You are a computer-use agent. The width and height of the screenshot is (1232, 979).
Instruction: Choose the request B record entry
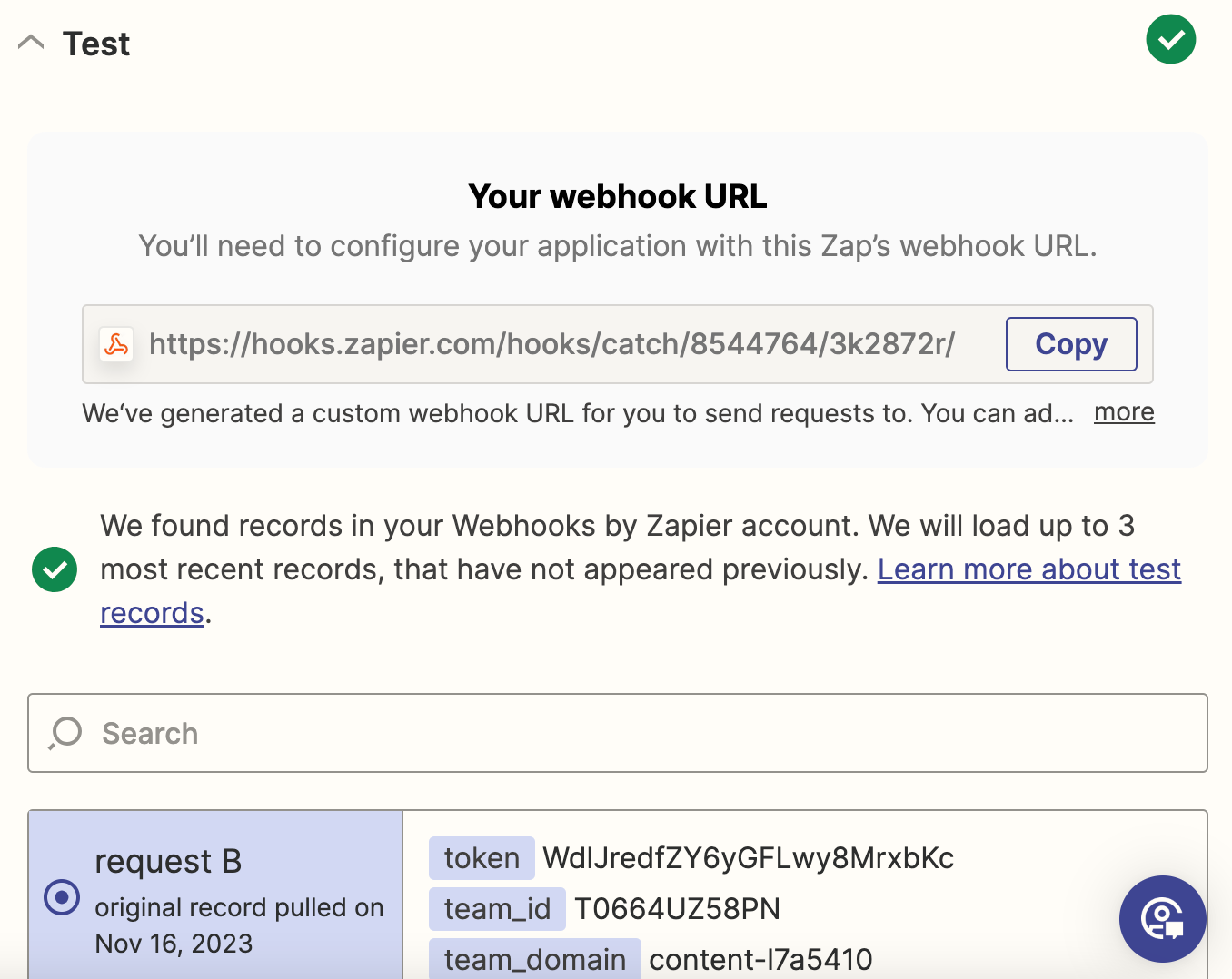(x=215, y=895)
